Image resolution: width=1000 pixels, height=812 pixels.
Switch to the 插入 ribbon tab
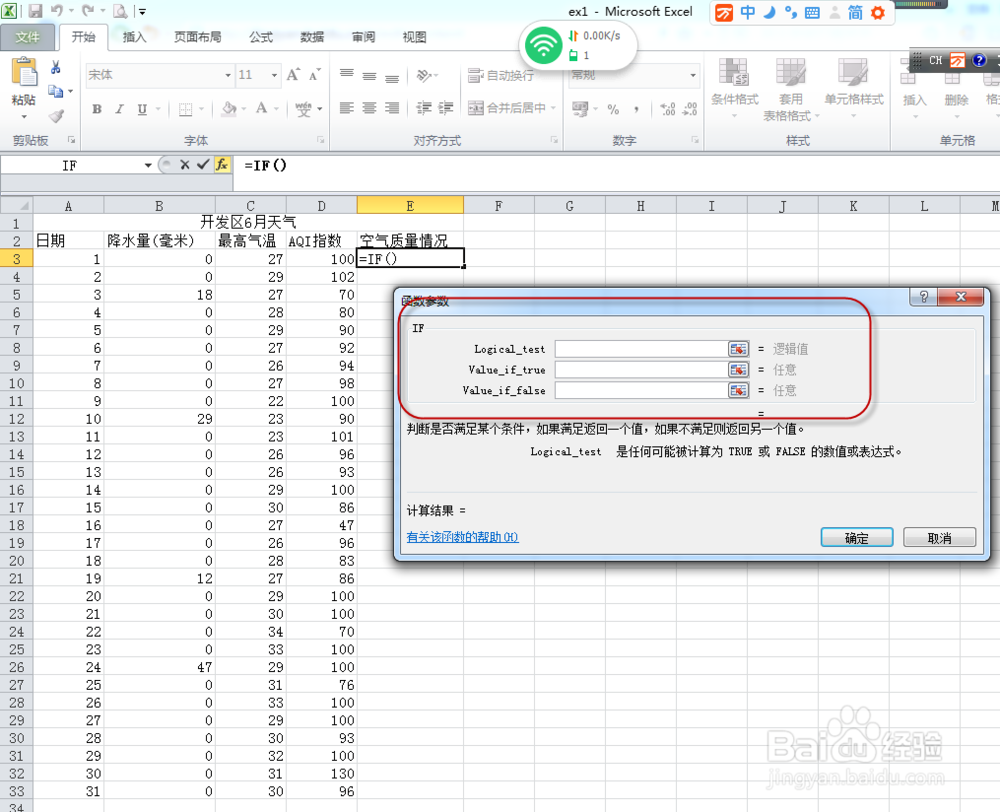(x=134, y=37)
